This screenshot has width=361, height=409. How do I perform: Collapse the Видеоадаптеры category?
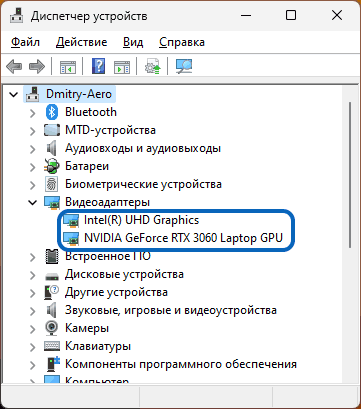(33, 202)
